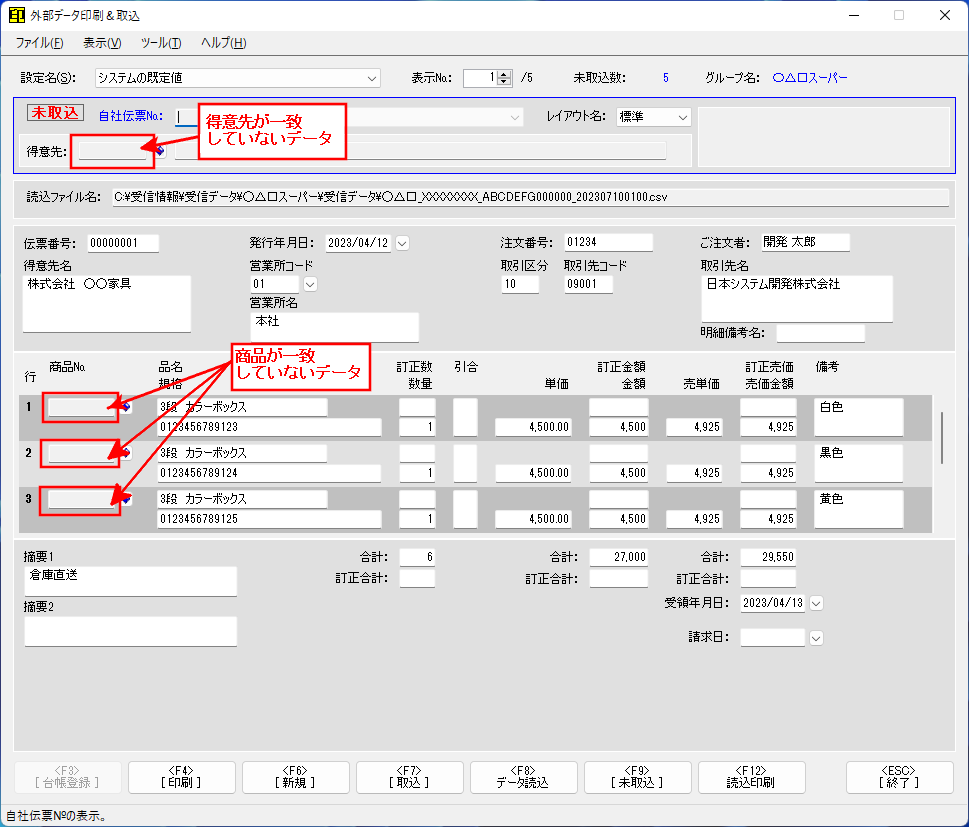The image size is (969, 827).
Task: Click the ご注文者 field
Action: (x=805, y=242)
